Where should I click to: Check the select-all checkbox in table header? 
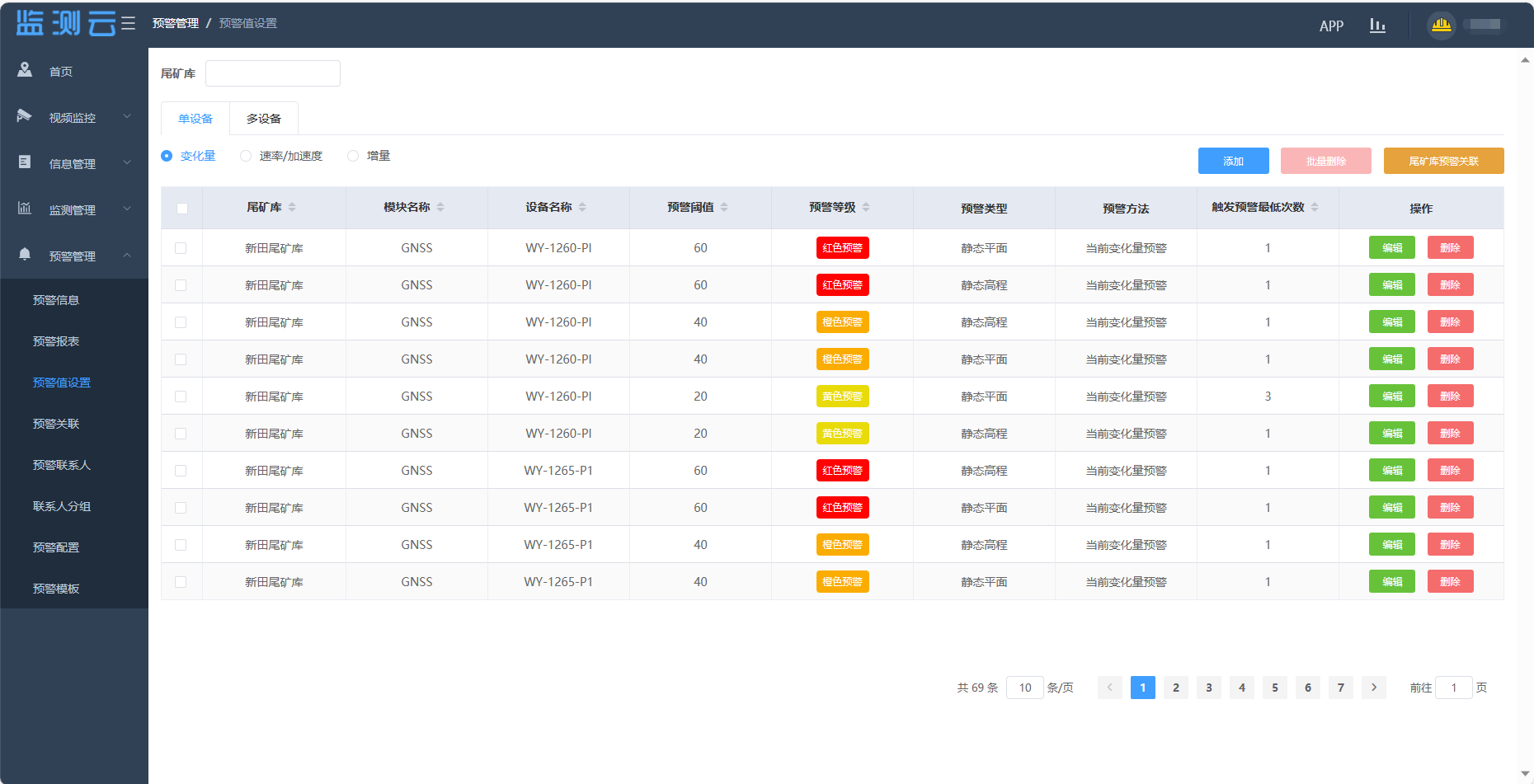(182, 209)
